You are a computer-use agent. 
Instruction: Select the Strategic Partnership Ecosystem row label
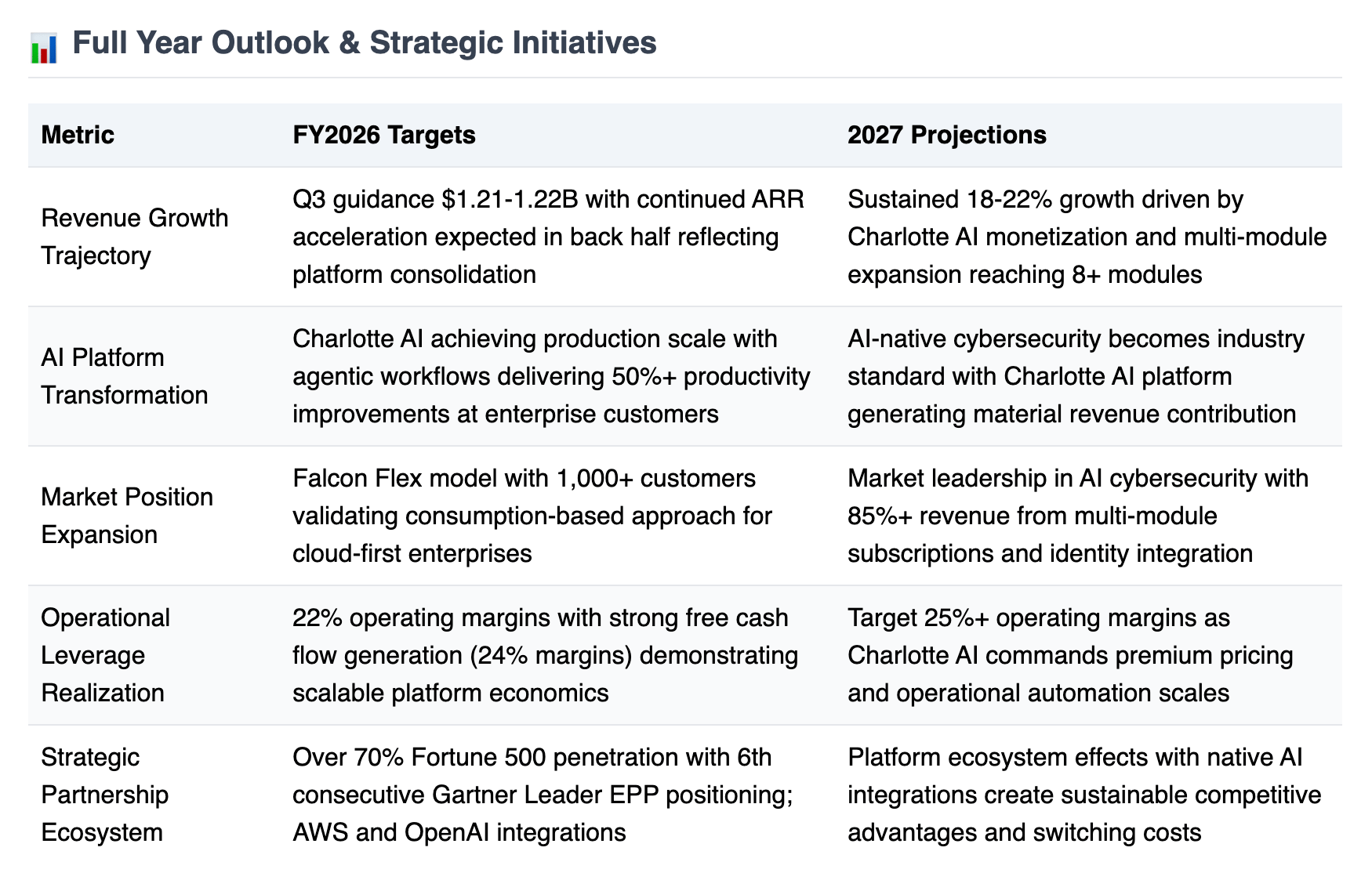click(x=105, y=795)
